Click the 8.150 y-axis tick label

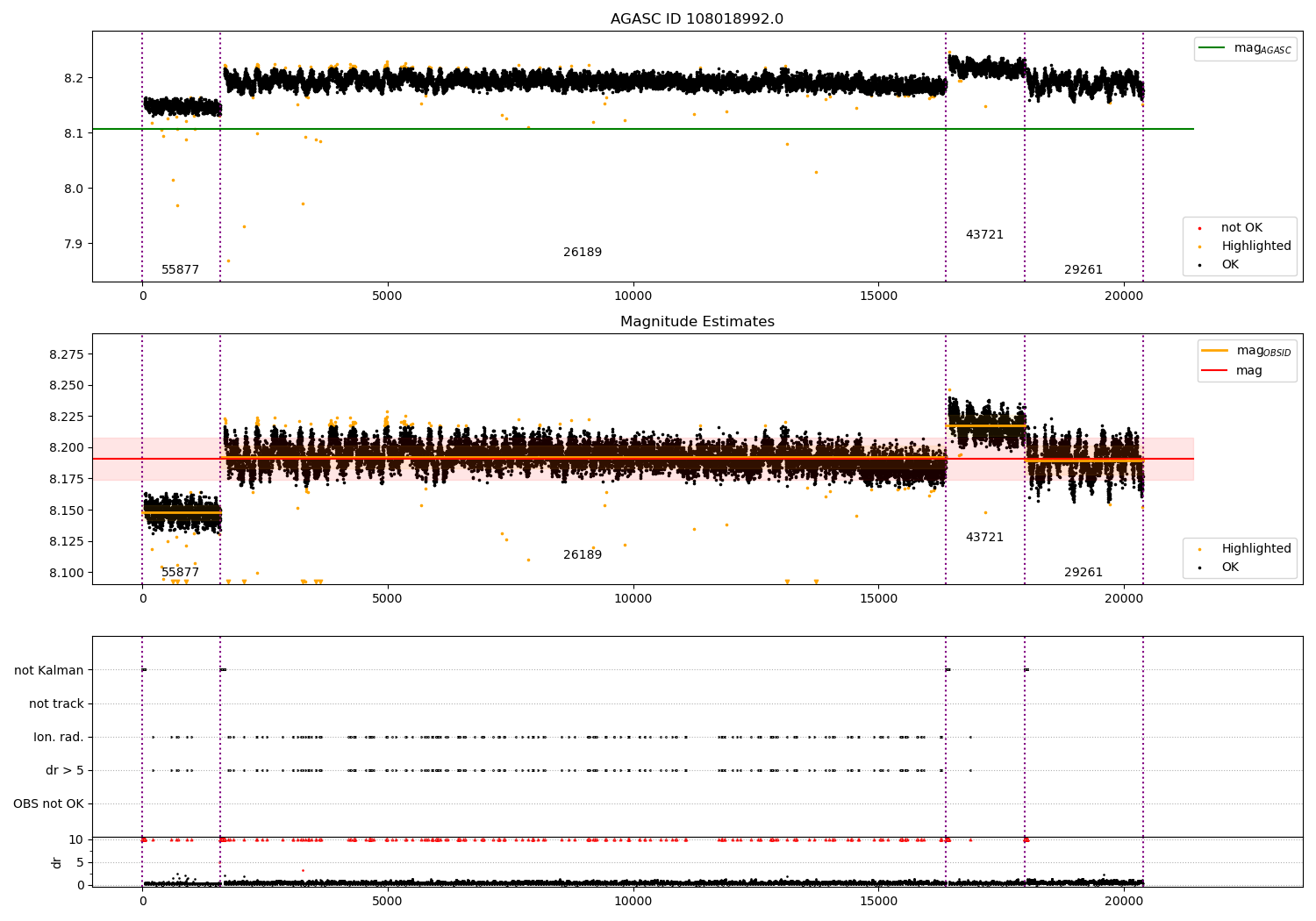click(66, 510)
